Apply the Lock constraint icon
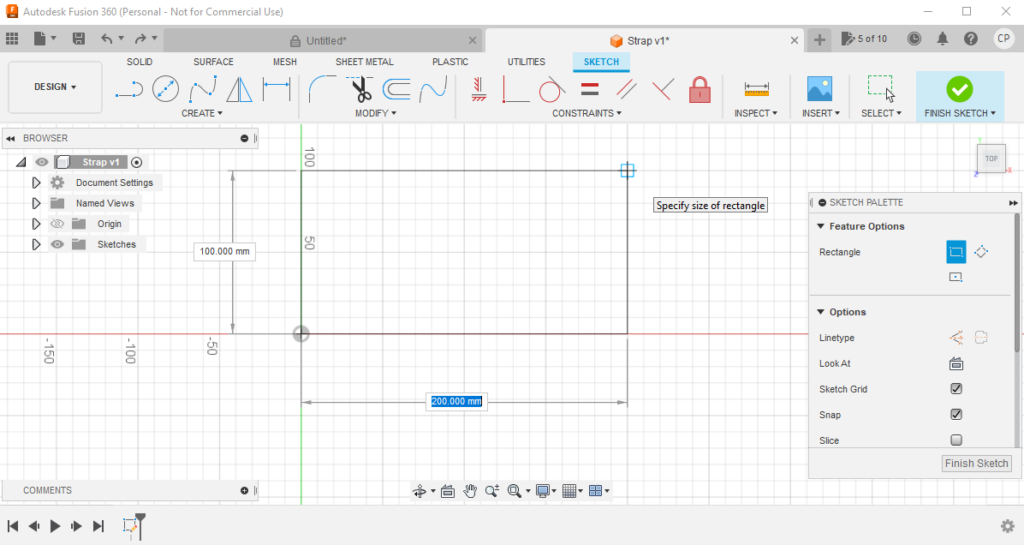The image size is (1024, 545). [x=700, y=90]
